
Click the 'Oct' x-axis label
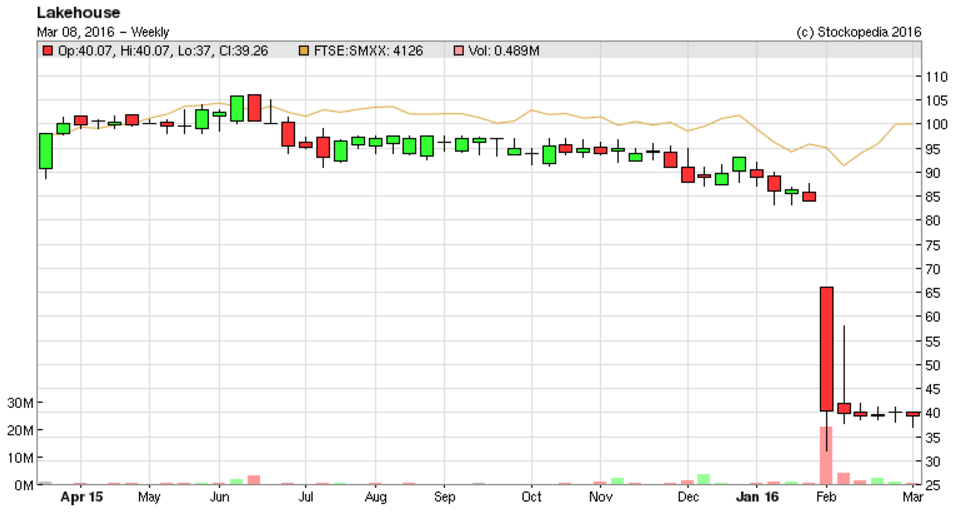tap(532, 497)
